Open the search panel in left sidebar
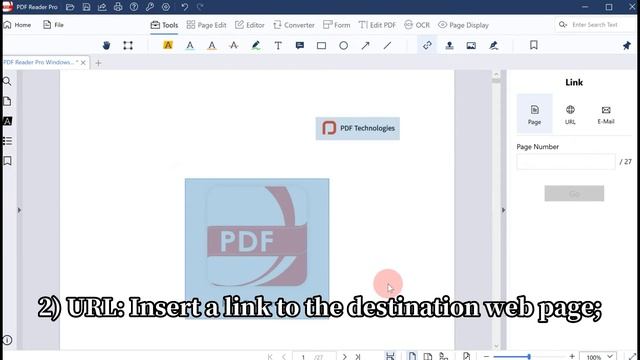Screen dimensions: 640x360 (7, 81)
